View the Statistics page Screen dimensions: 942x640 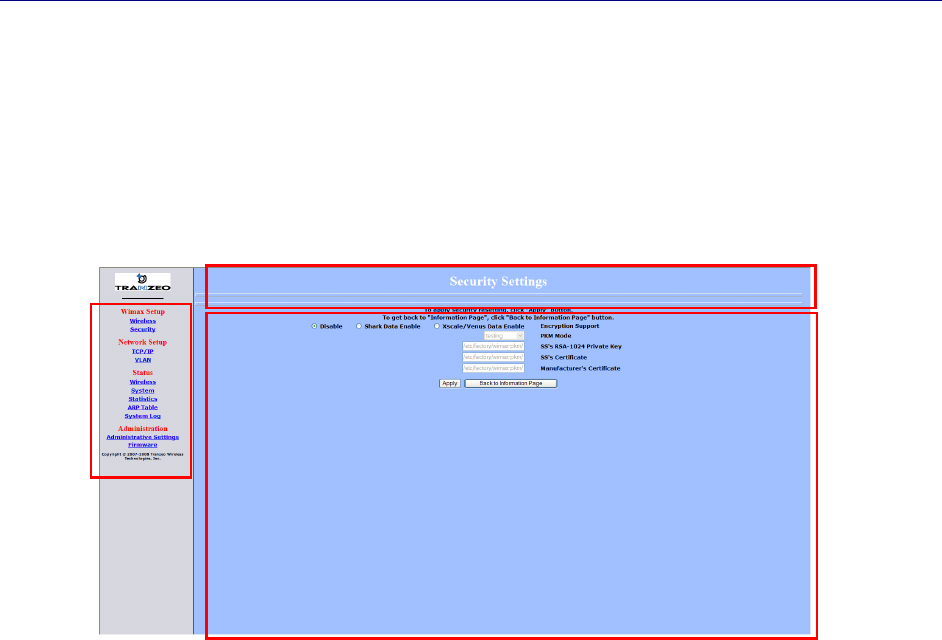point(142,399)
